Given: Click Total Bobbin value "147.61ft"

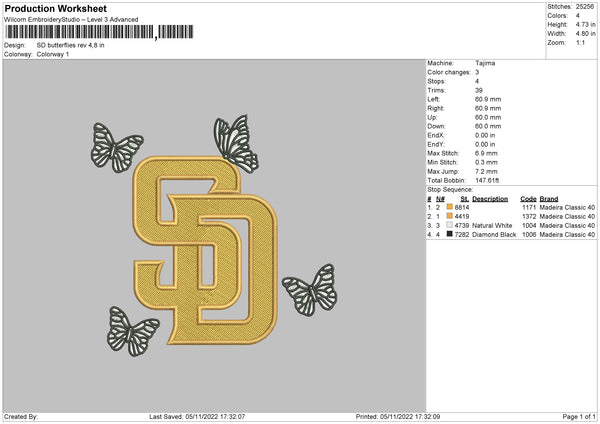Looking at the screenshot, I should pos(487,180).
